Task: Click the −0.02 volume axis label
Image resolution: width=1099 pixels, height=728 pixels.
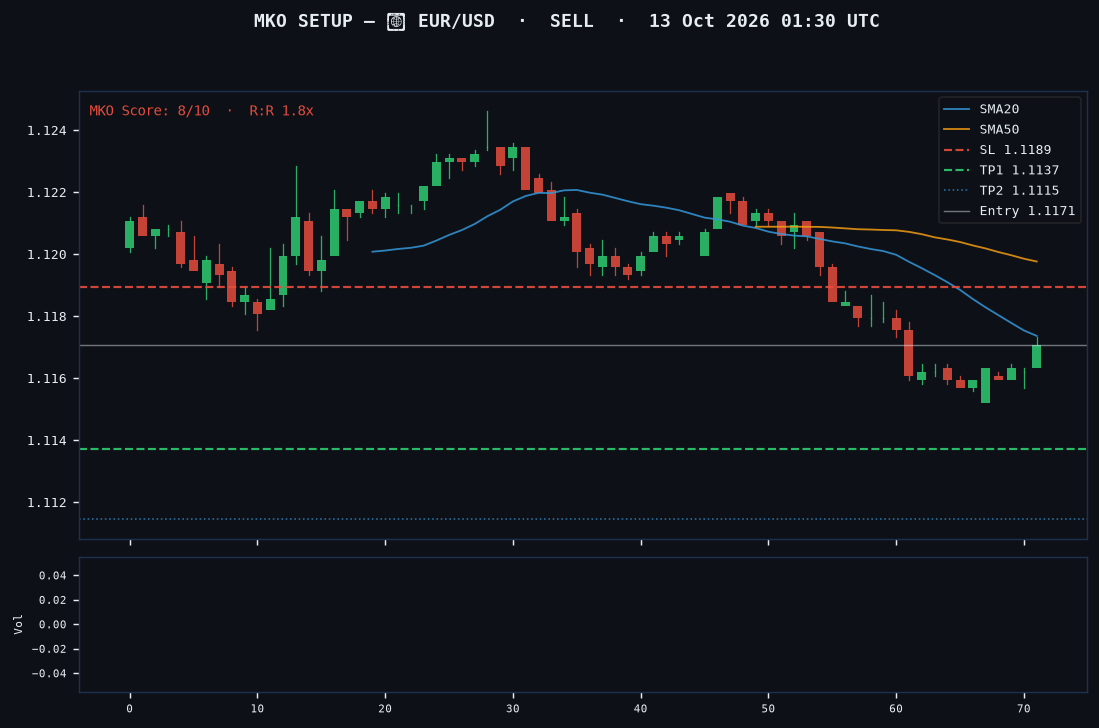Action: click(x=48, y=650)
